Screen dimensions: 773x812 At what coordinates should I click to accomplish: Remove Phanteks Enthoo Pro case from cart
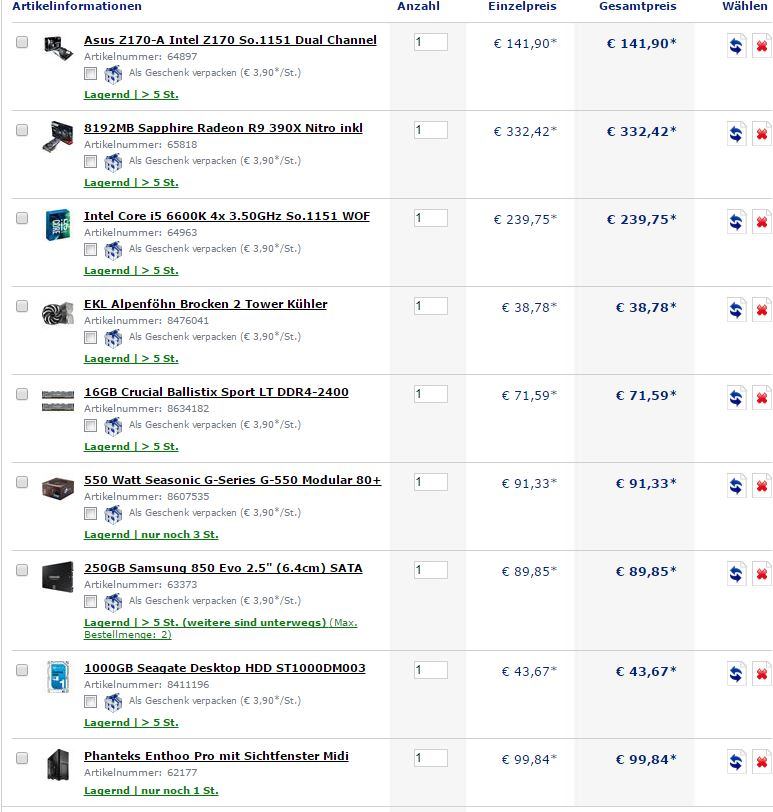(761, 762)
